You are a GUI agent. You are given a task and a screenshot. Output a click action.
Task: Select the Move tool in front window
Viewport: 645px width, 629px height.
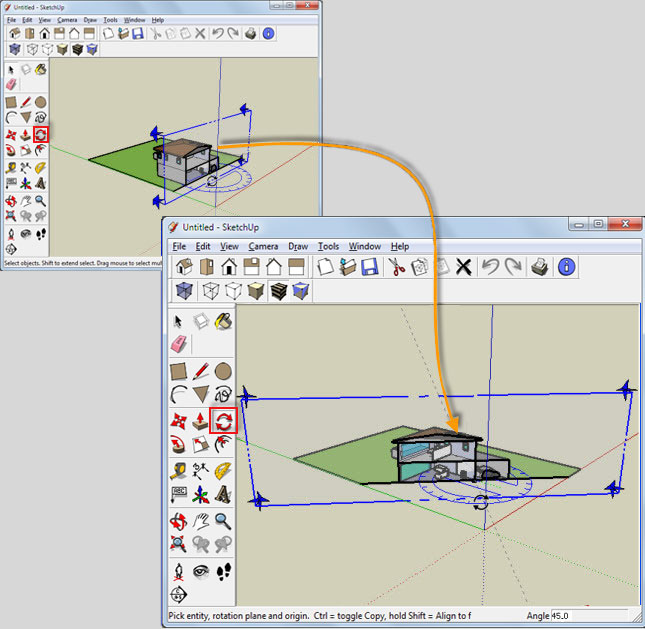pyautogui.click(x=179, y=421)
